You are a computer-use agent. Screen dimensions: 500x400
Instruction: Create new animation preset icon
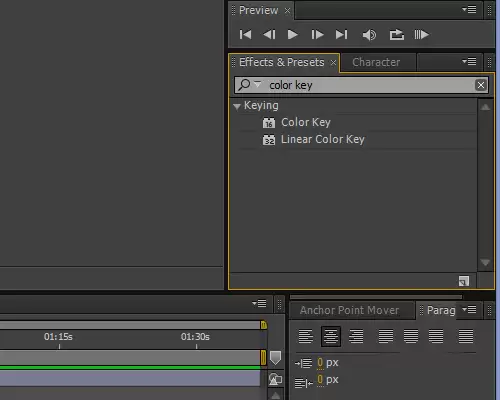pos(464,281)
